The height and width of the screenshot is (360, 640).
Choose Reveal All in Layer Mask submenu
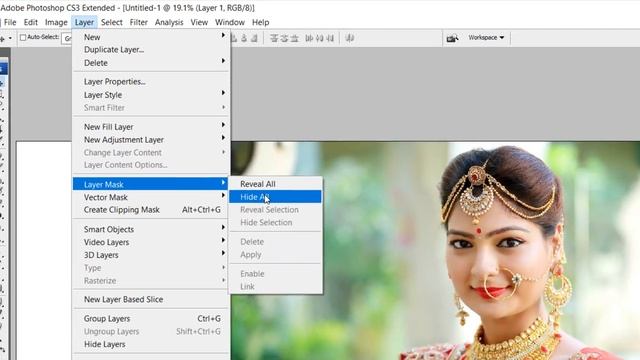pos(276,184)
